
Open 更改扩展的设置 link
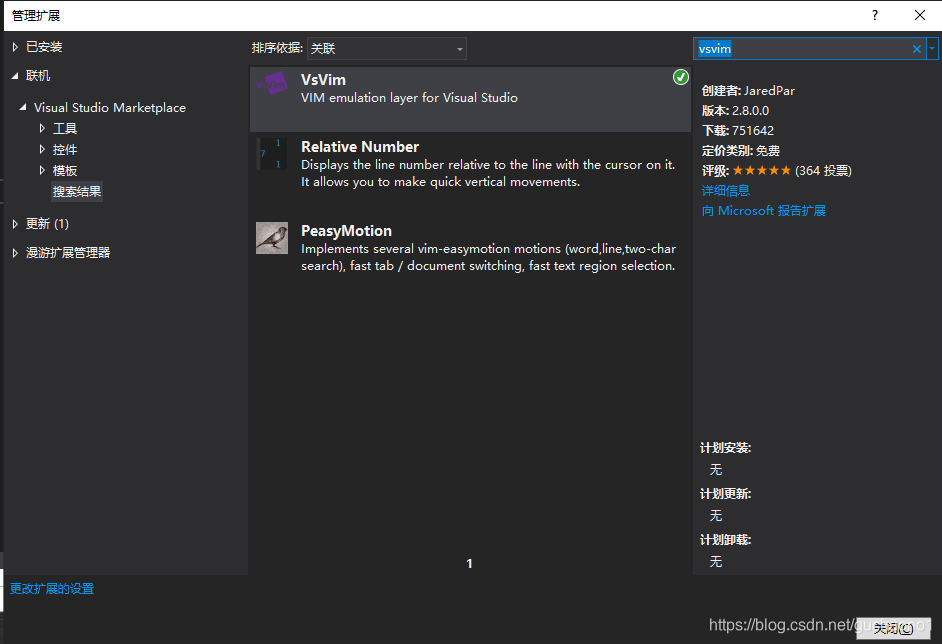pos(52,589)
